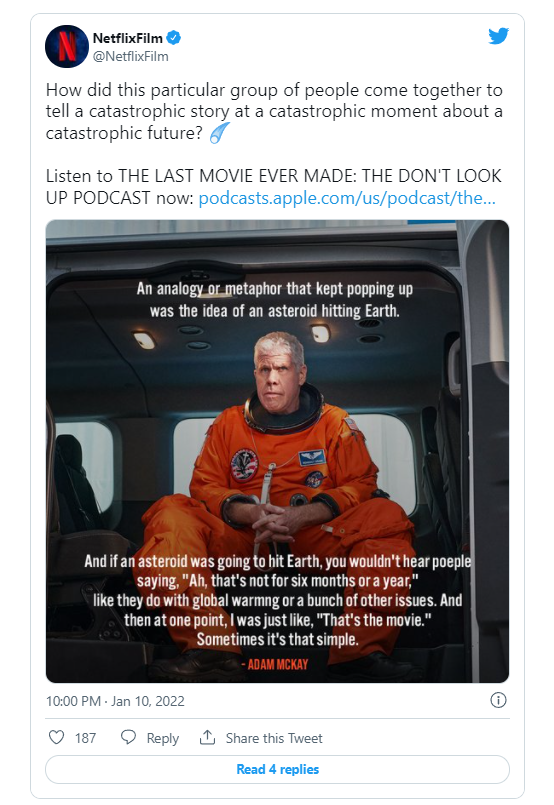
Task: Click the tweet body text
Action: (274, 144)
